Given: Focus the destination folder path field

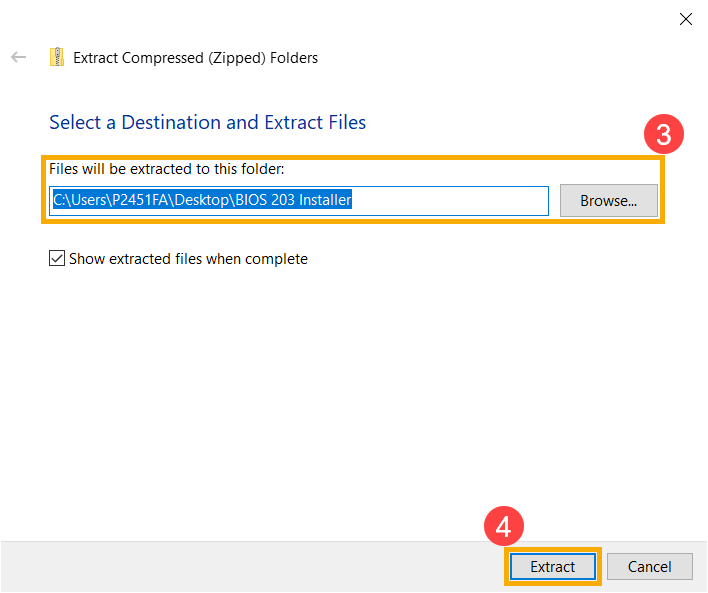Looking at the screenshot, I should coord(299,201).
